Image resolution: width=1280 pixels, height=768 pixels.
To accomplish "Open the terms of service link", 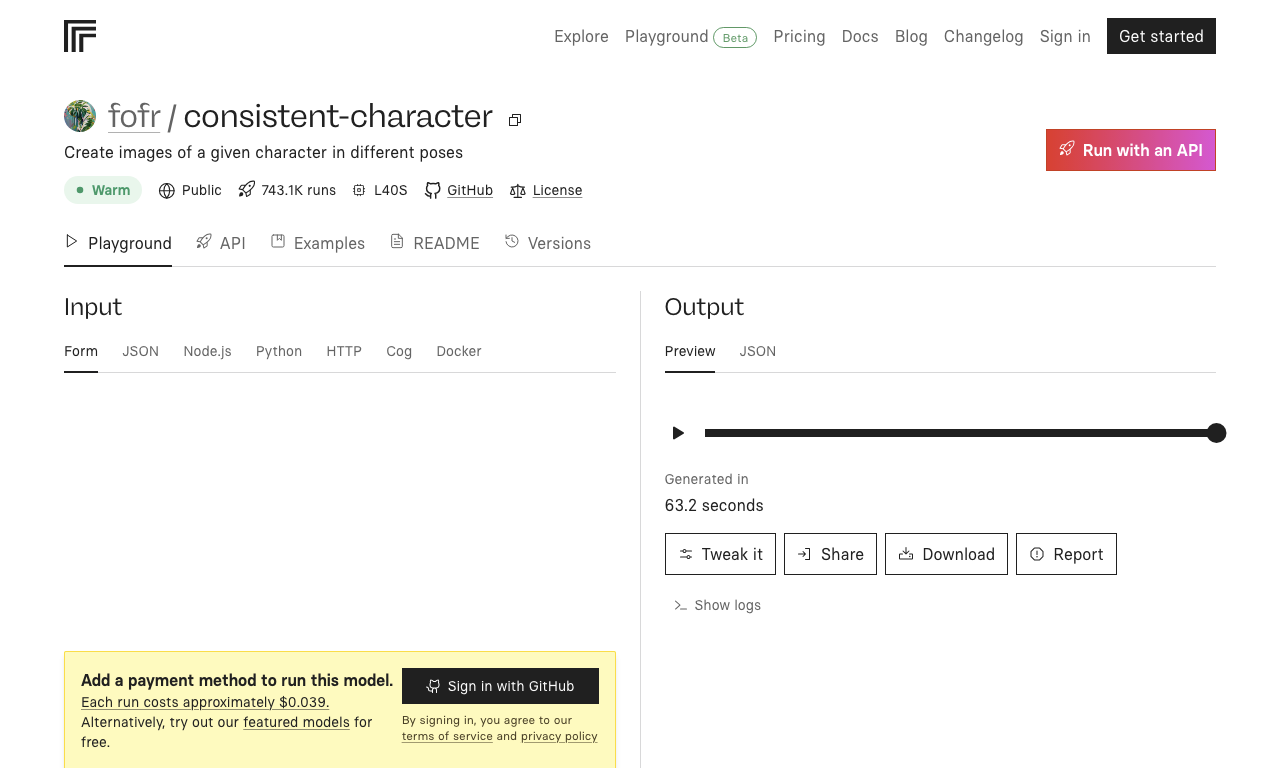I will 447,736.
